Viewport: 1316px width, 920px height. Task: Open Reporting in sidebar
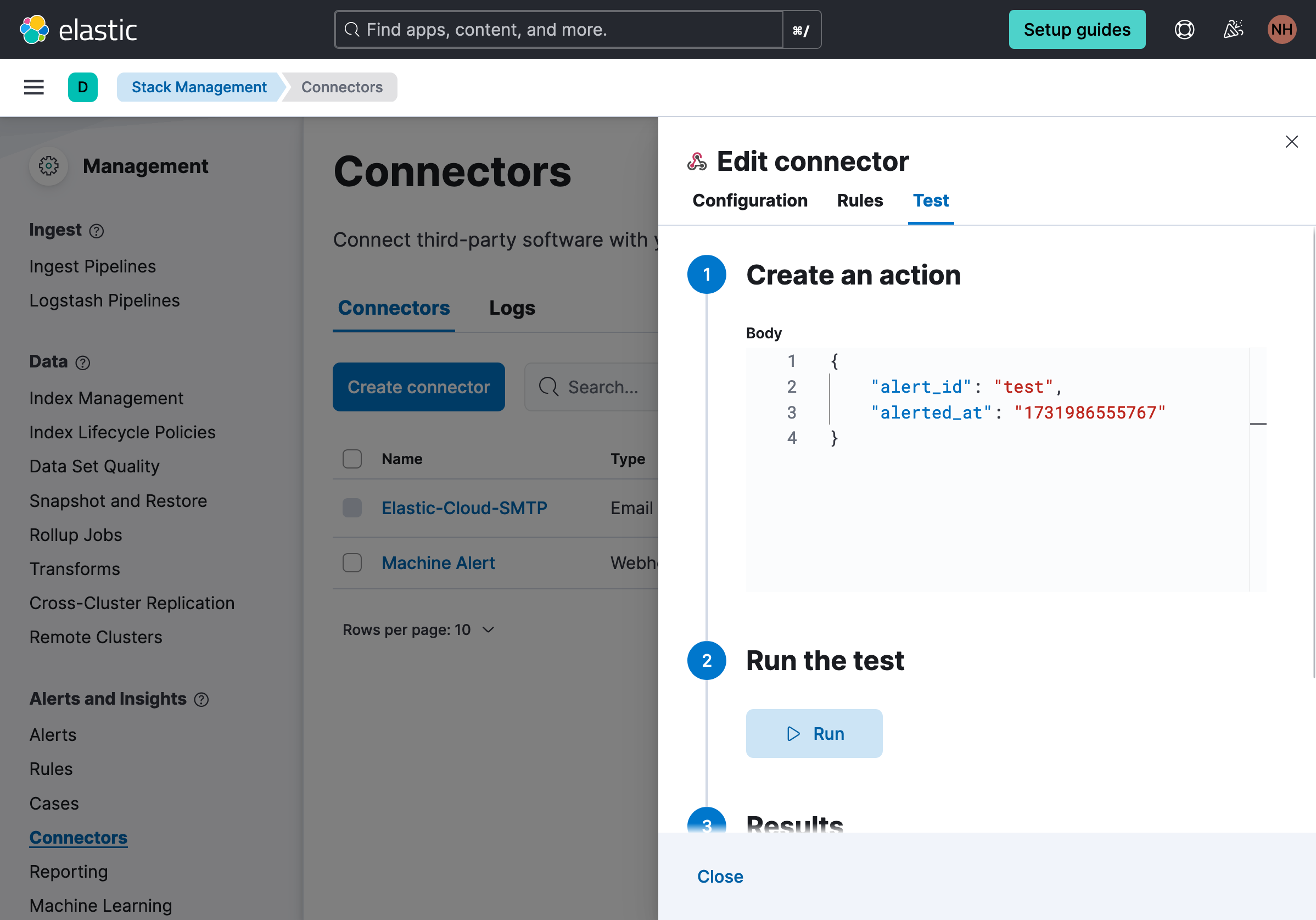[x=68, y=871]
